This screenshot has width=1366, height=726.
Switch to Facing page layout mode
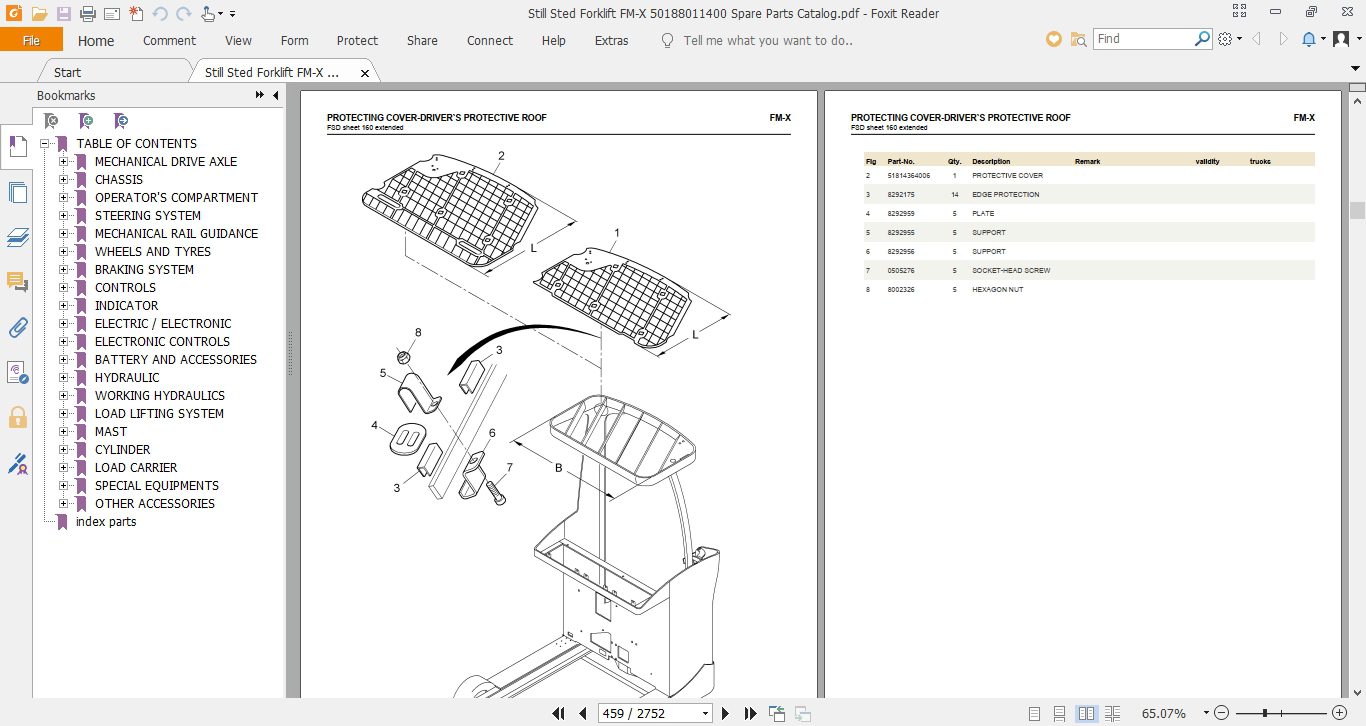click(1087, 713)
